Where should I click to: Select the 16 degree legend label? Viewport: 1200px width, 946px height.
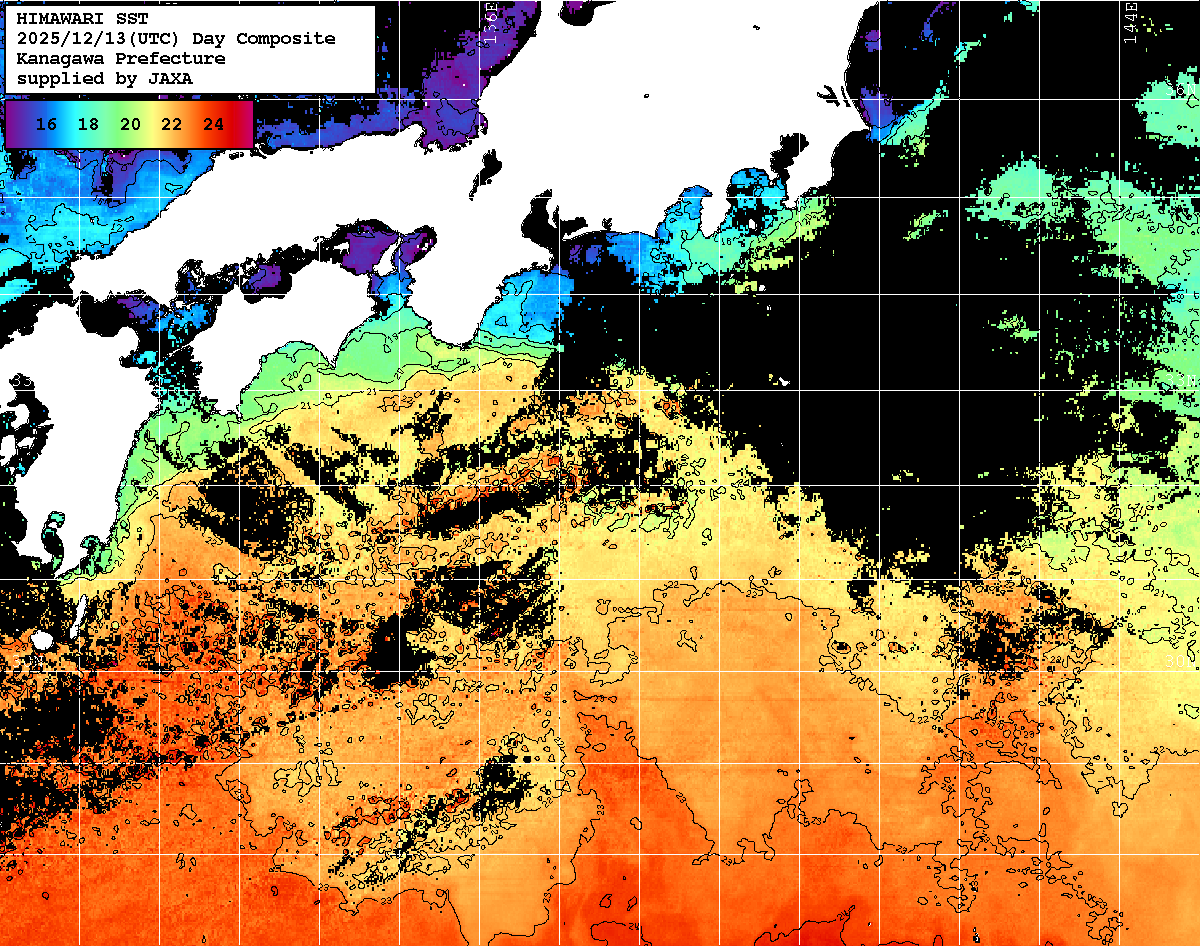tap(46, 124)
